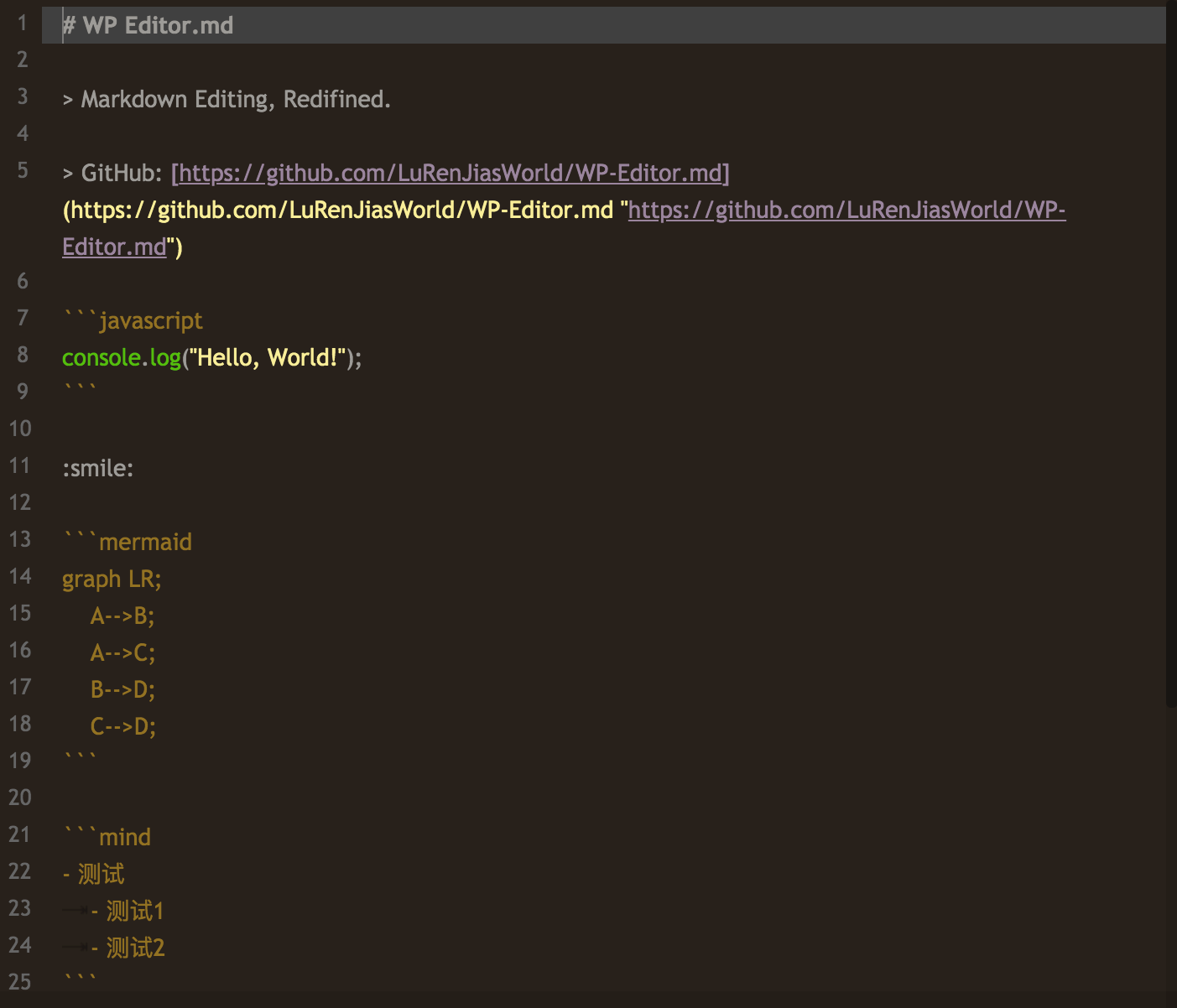
Task: Click line number 11 in the gutter
Action: 19,465
